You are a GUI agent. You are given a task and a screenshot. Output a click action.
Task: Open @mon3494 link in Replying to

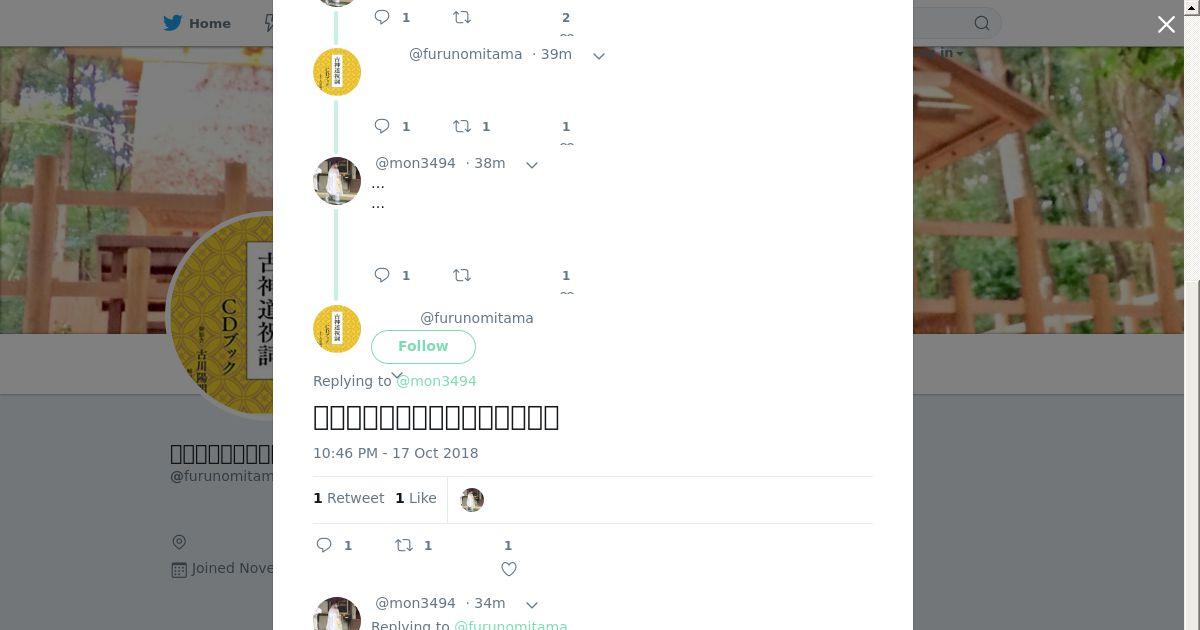(x=436, y=381)
